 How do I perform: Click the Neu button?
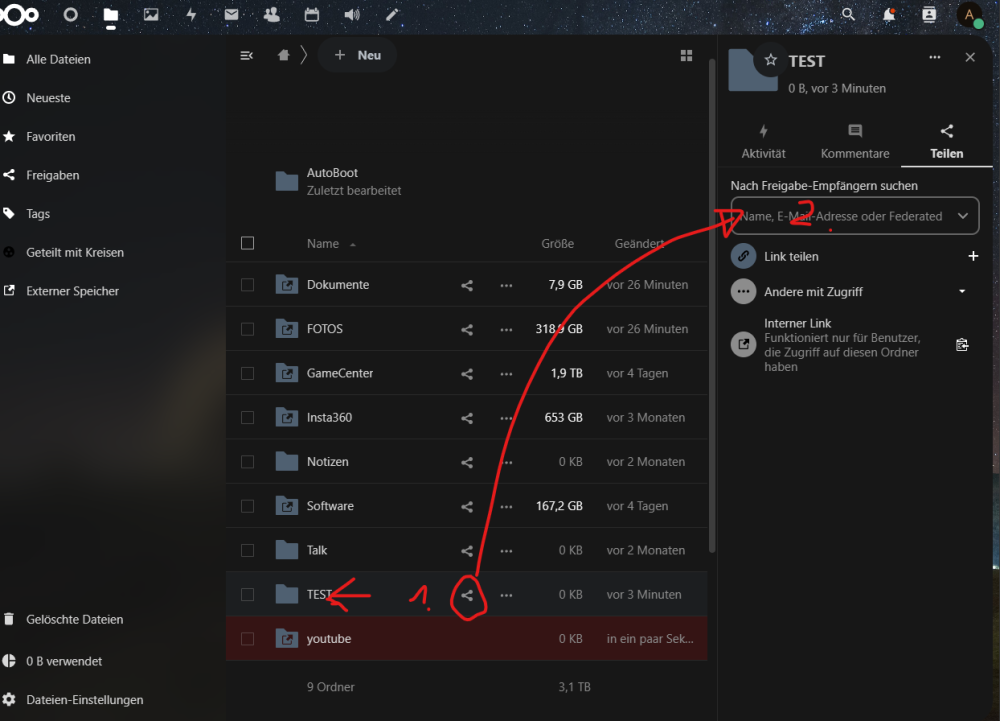tap(357, 55)
